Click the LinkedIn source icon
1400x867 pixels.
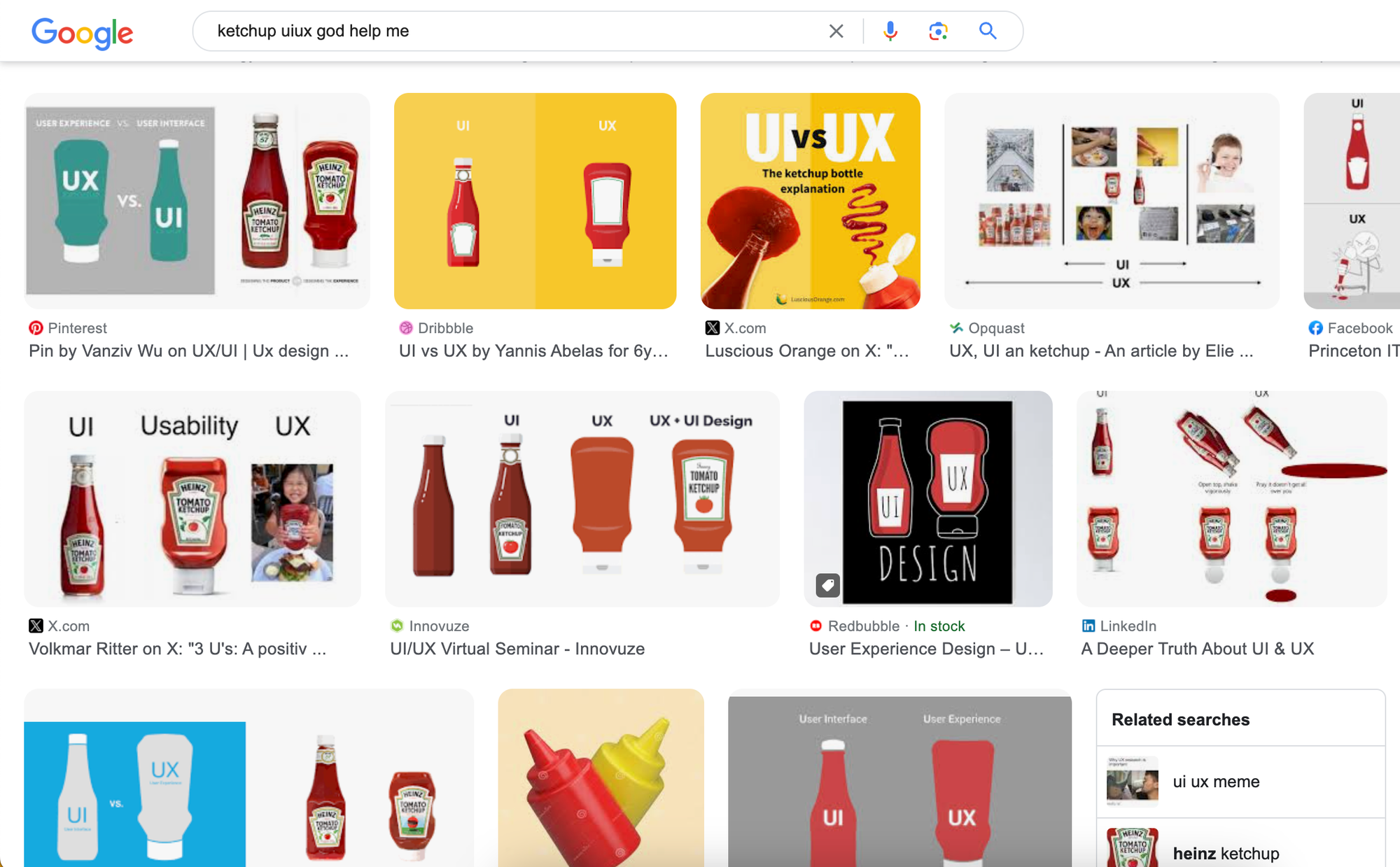1088,626
